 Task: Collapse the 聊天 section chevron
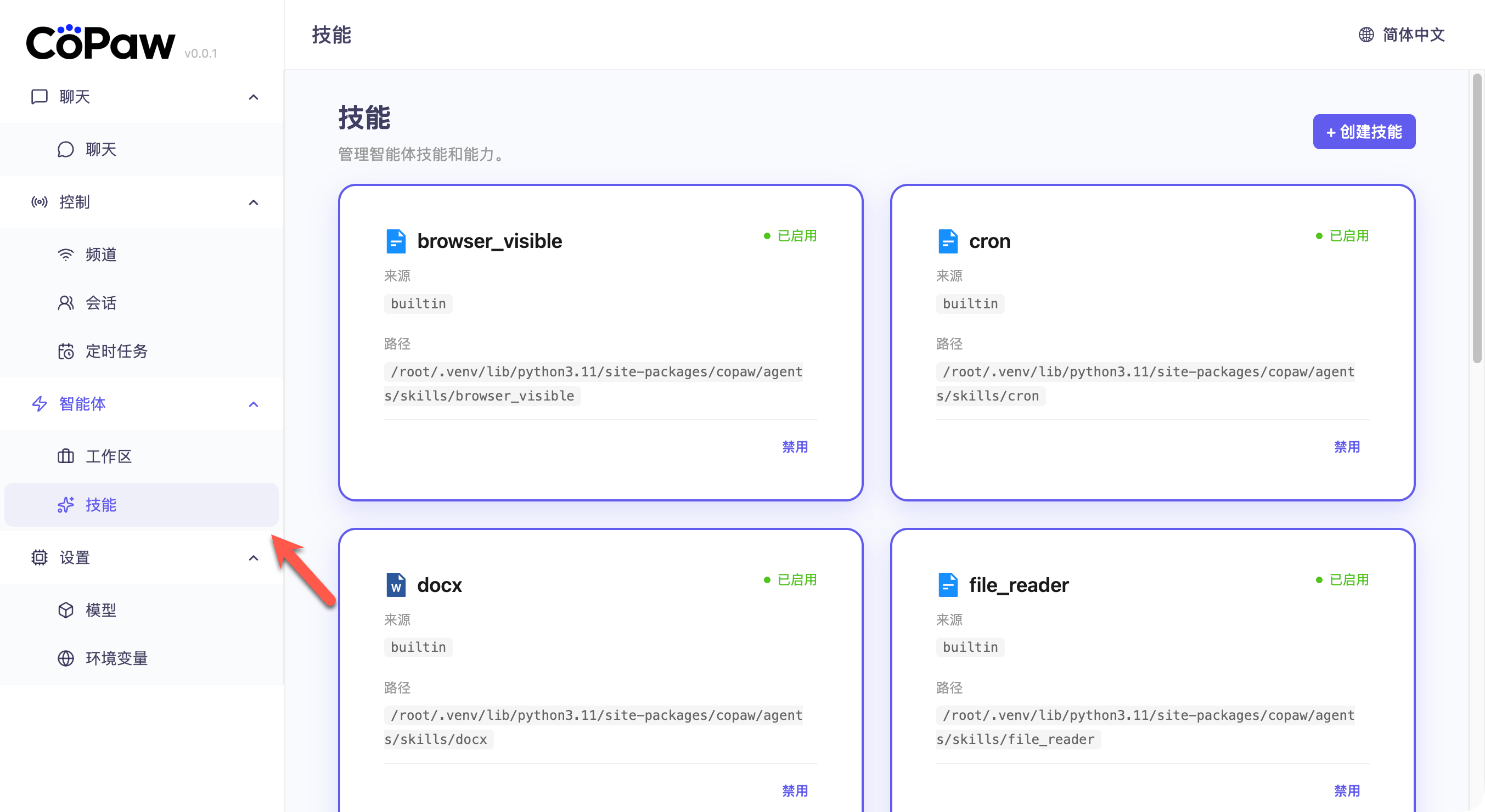[253, 97]
